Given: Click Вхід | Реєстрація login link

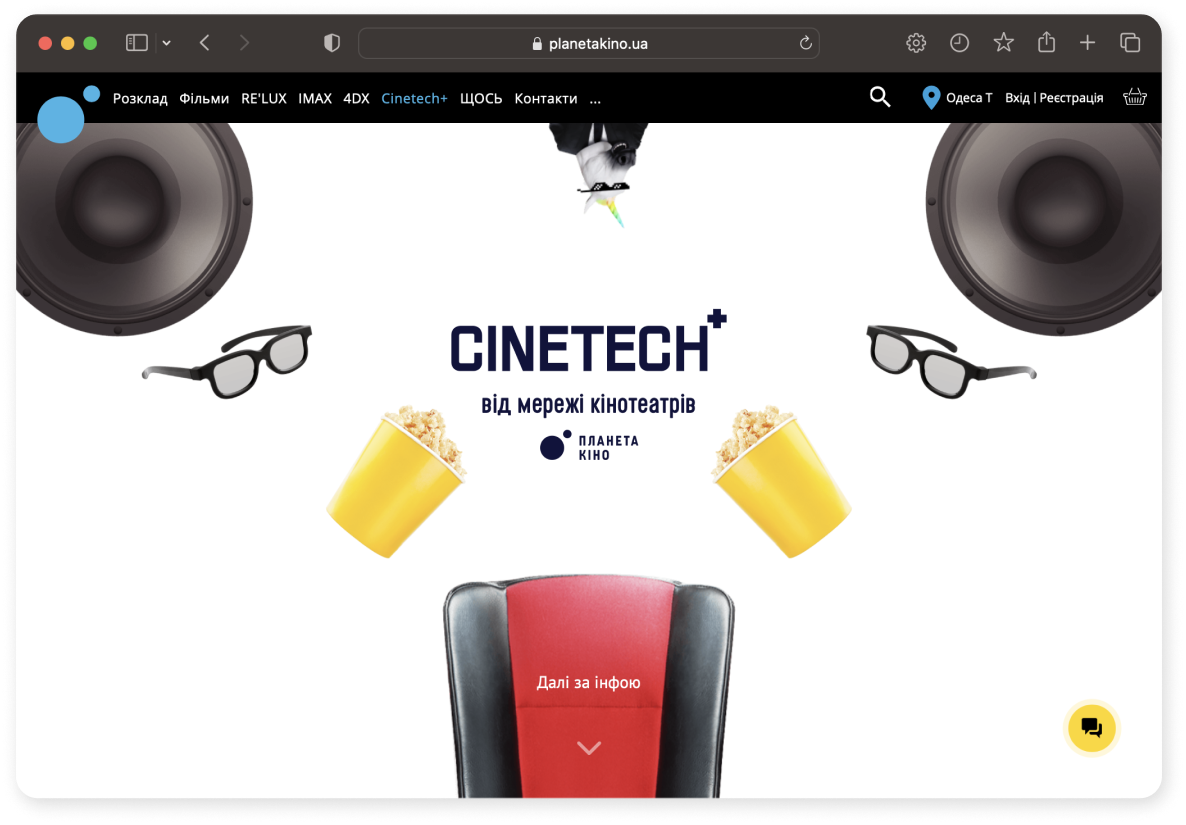Looking at the screenshot, I should click(x=1054, y=98).
